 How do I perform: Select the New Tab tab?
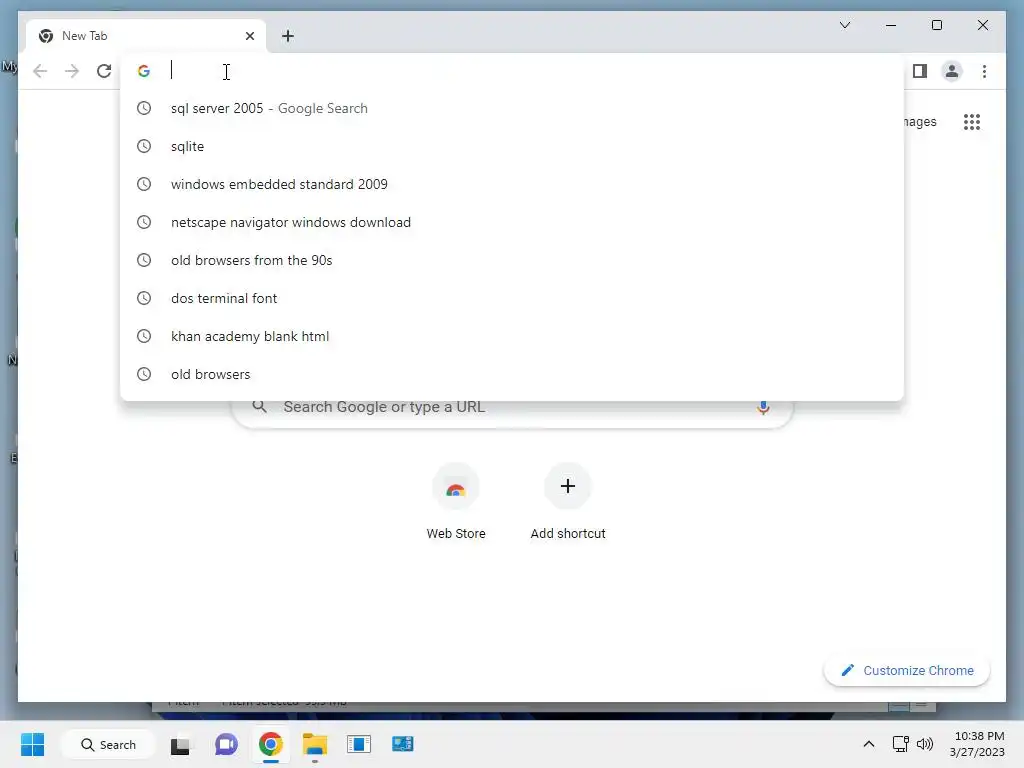click(145, 36)
